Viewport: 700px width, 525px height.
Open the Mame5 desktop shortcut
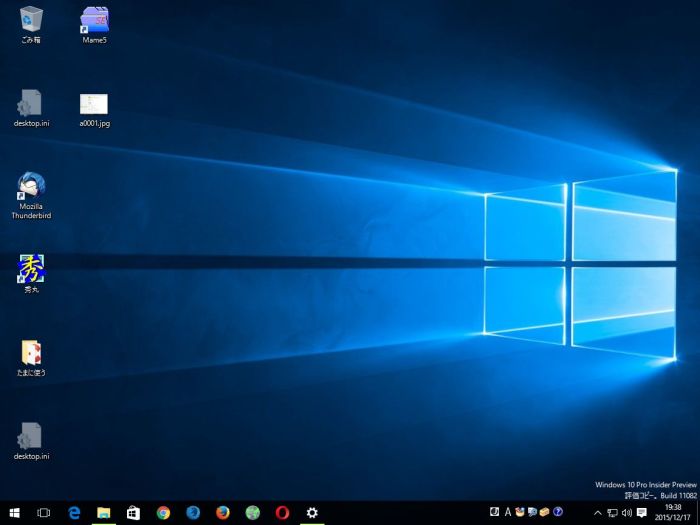tap(94, 19)
